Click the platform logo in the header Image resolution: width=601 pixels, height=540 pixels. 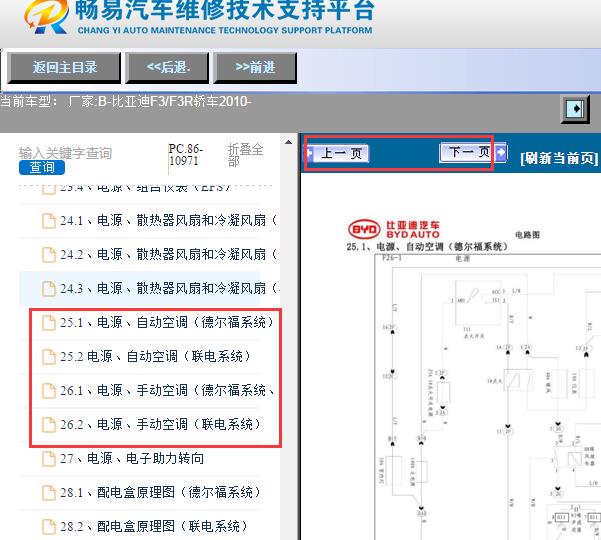pos(47,17)
